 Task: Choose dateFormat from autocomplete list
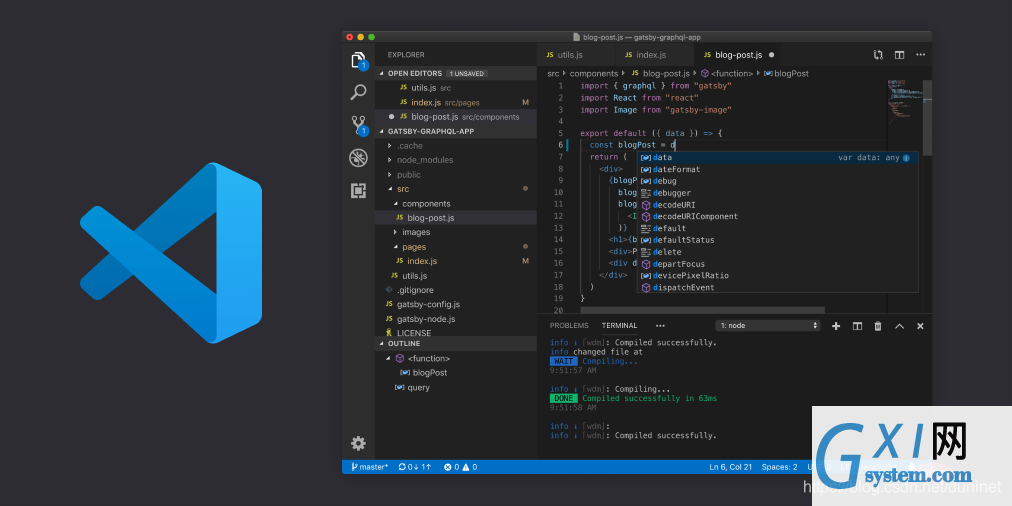tap(778, 169)
